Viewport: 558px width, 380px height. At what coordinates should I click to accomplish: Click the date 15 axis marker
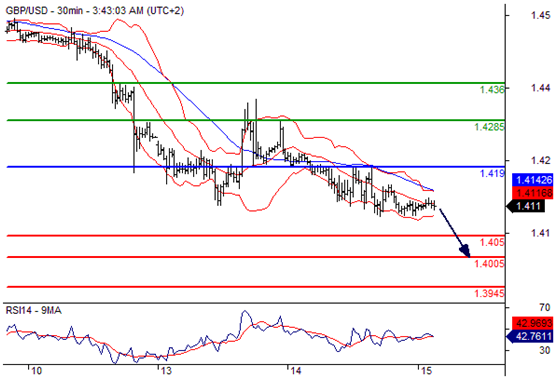click(425, 371)
